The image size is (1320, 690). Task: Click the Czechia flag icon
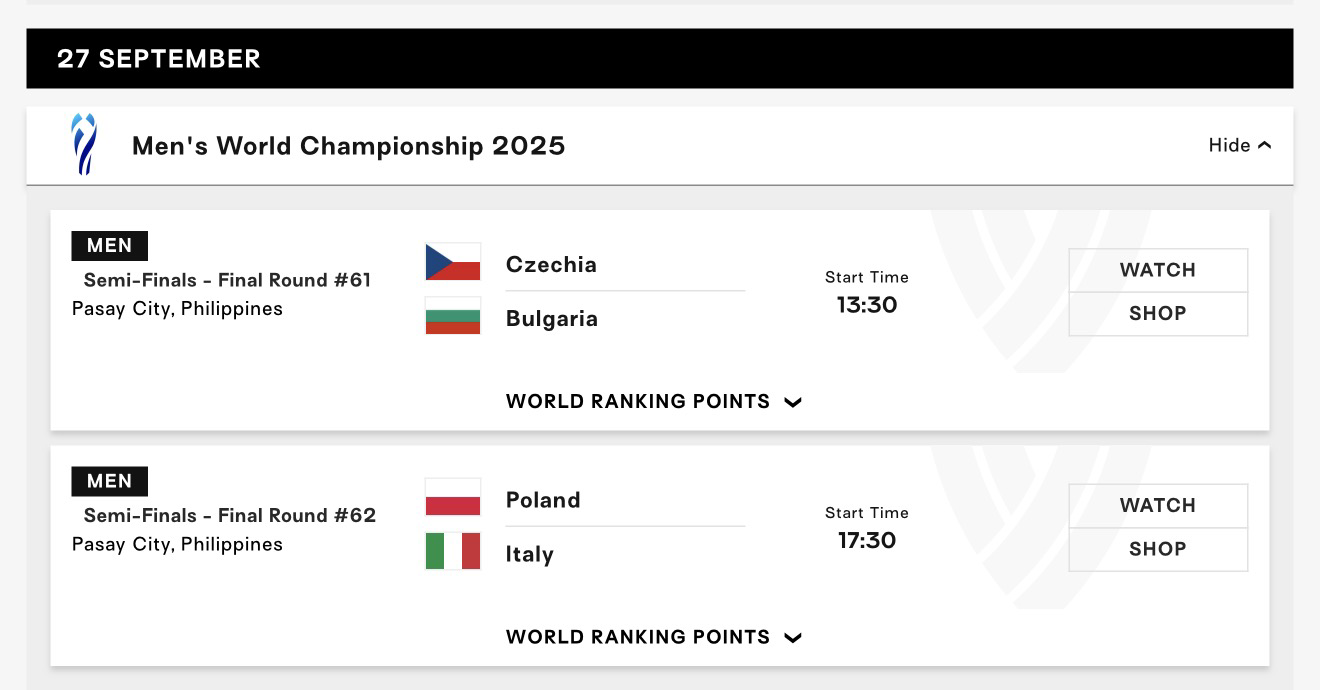click(x=453, y=262)
